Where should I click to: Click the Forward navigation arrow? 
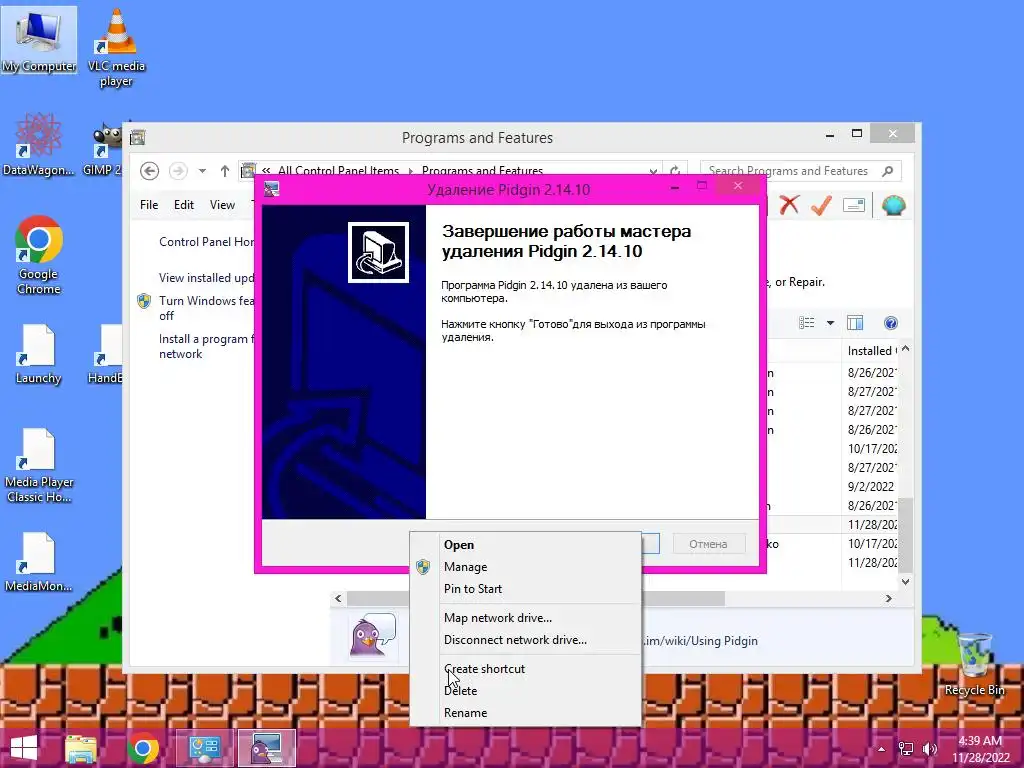(178, 171)
